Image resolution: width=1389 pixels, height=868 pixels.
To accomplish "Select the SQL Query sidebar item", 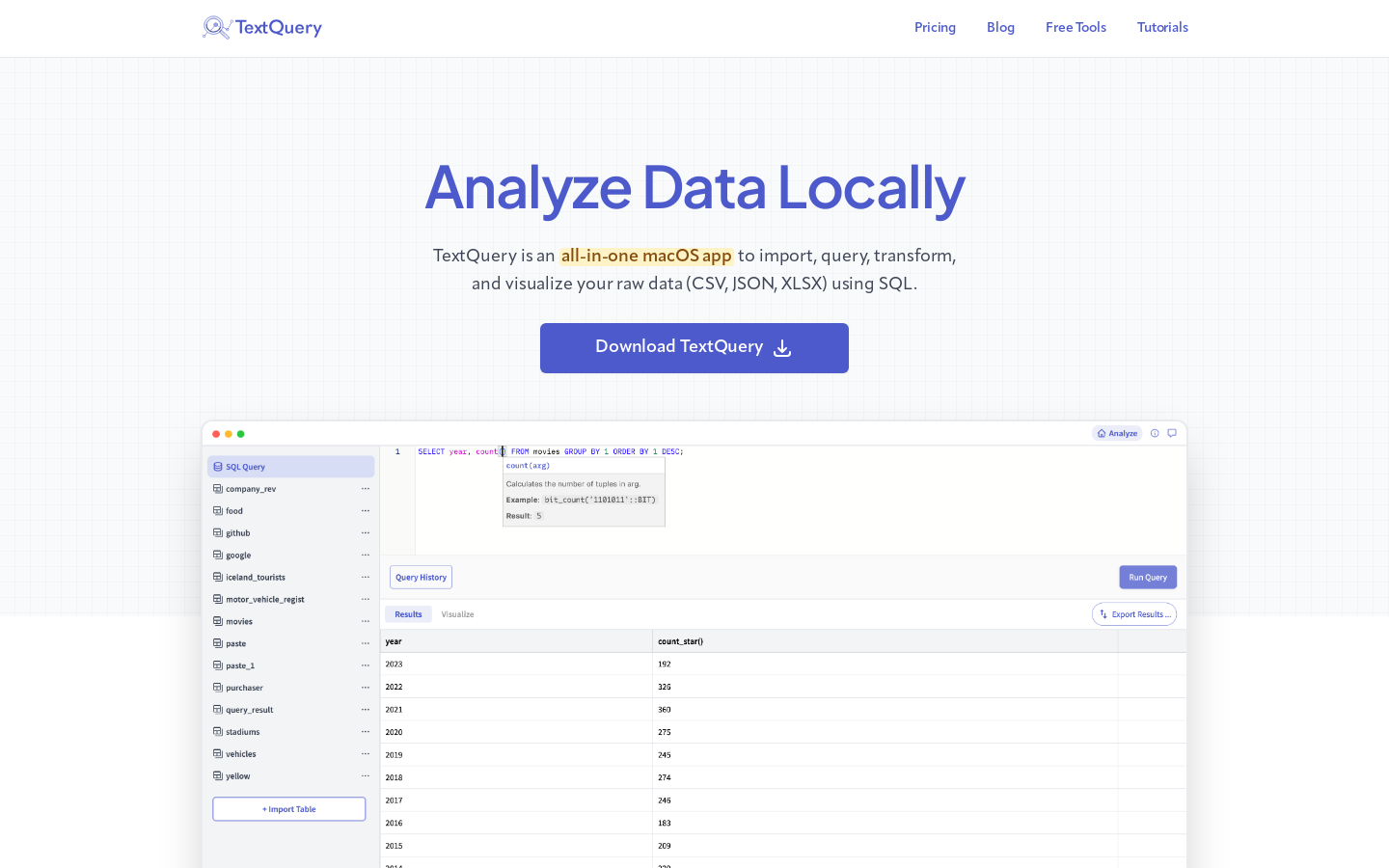I will [x=290, y=467].
